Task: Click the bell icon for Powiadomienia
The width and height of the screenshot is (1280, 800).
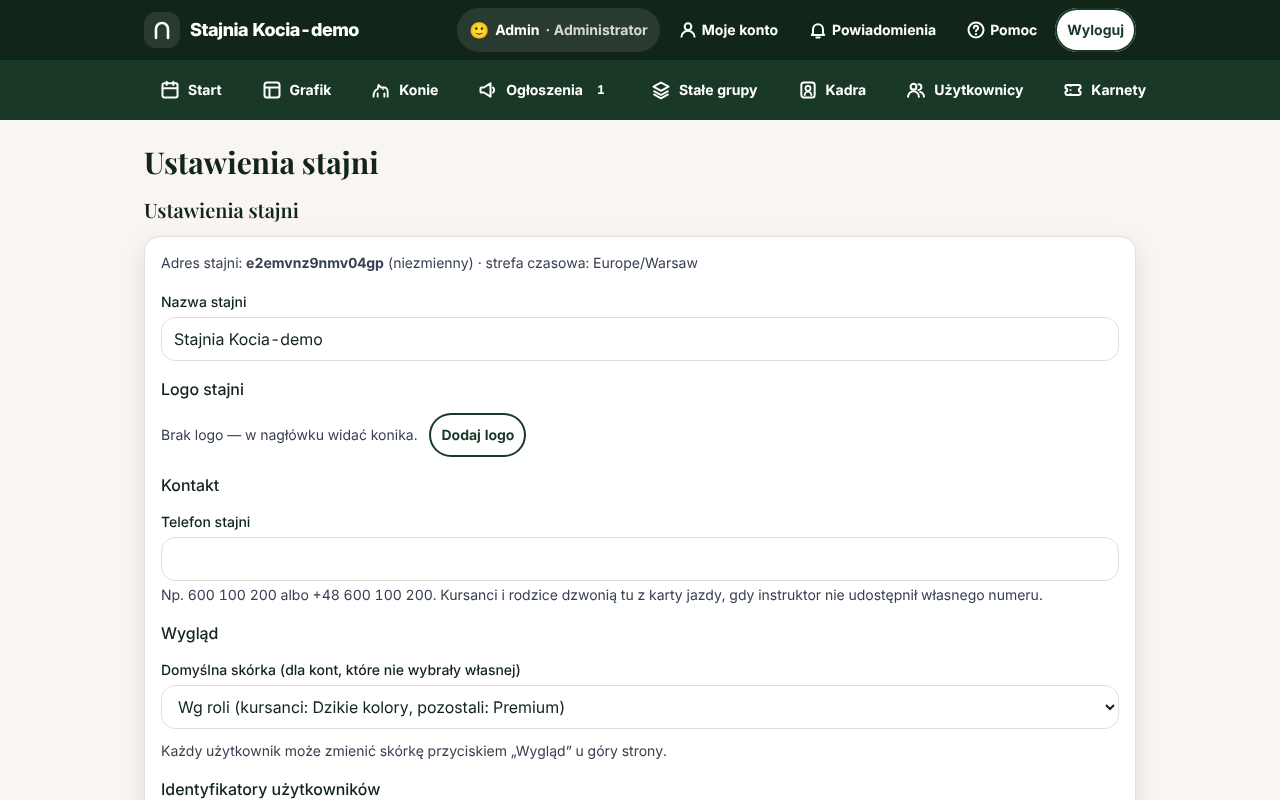Action: click(818, 30)
